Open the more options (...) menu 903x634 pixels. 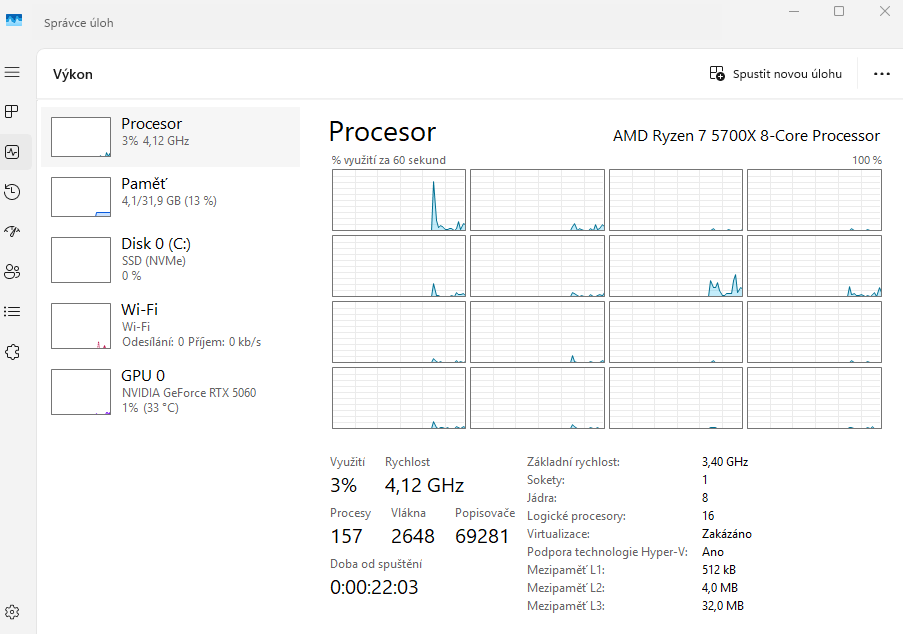(x=881, y=73)
